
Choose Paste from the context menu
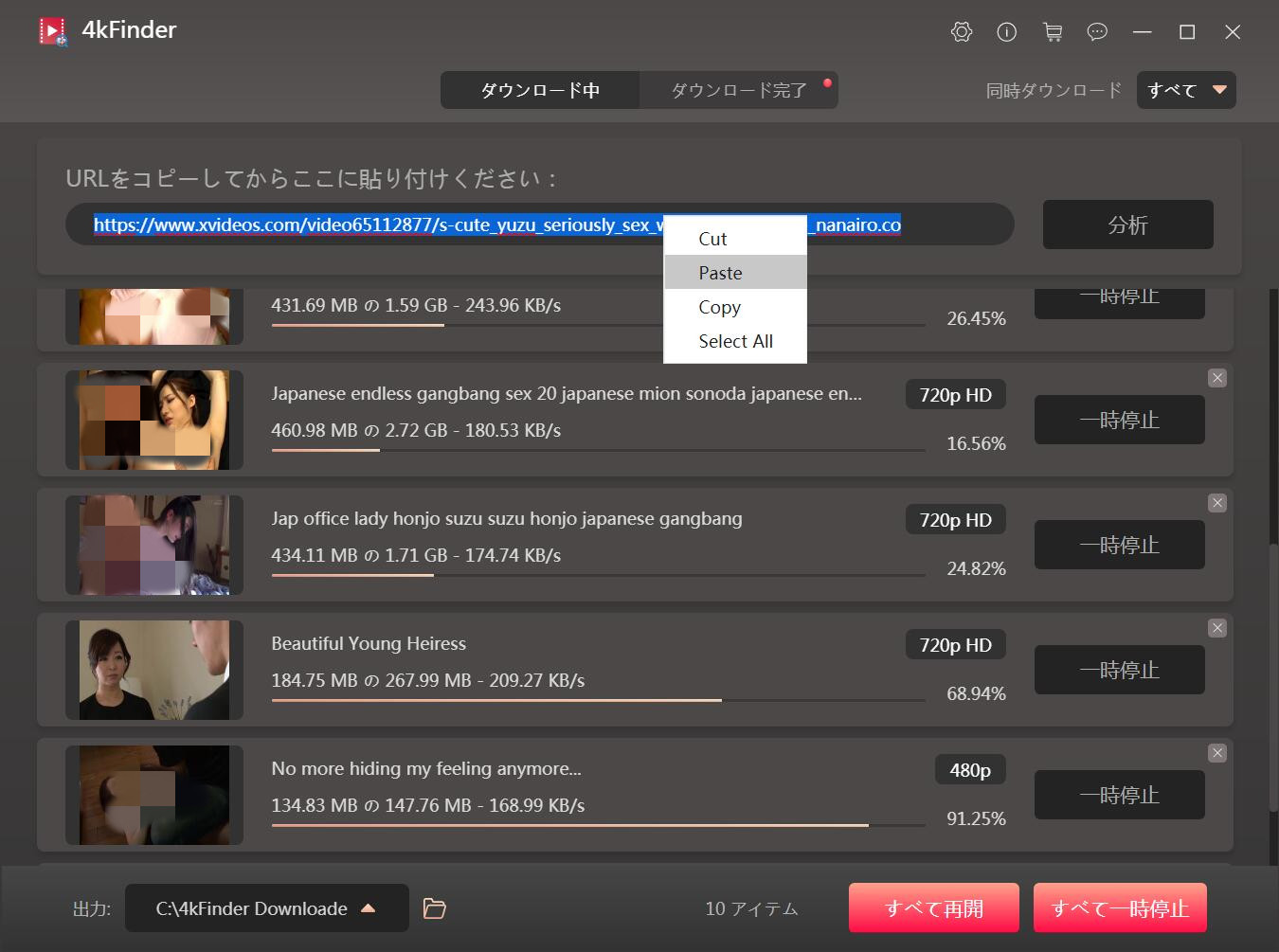(735, 273)
